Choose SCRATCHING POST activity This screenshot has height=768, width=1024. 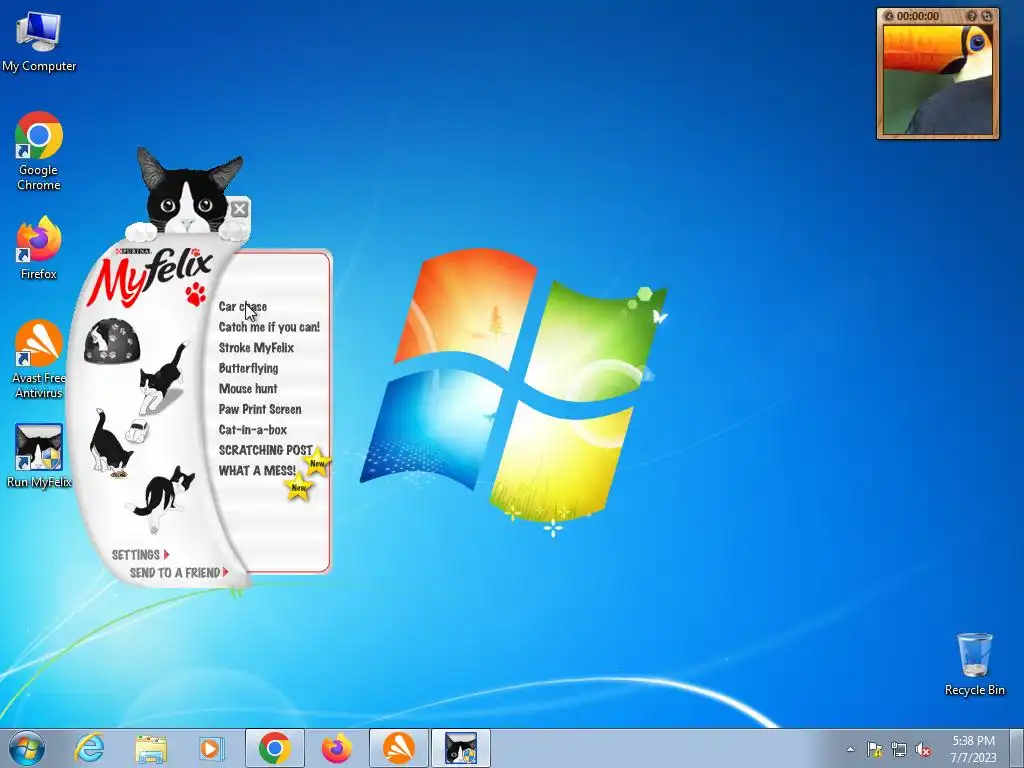[265, 450]
